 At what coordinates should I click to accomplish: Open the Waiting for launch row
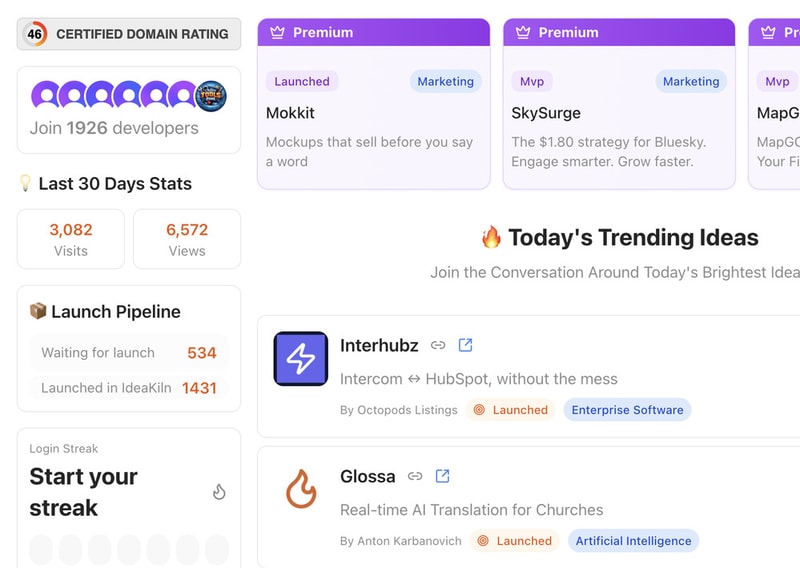click(128, 353)
